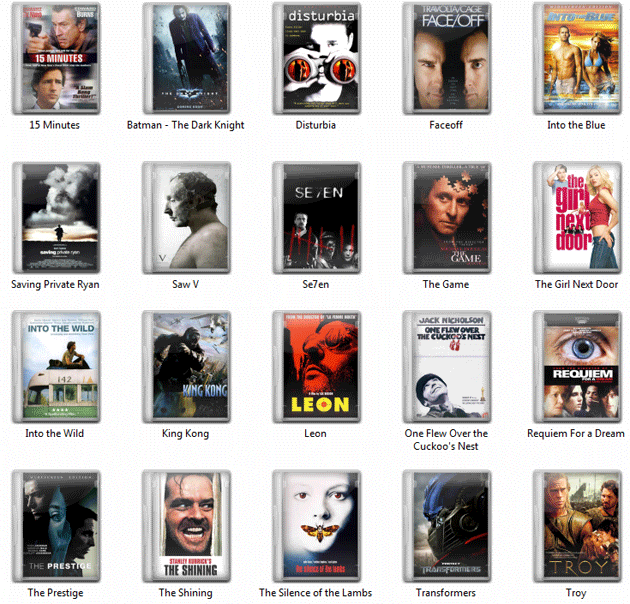
Task: Select The Prestige movie case icon
Action: click(x=56, y=526)
